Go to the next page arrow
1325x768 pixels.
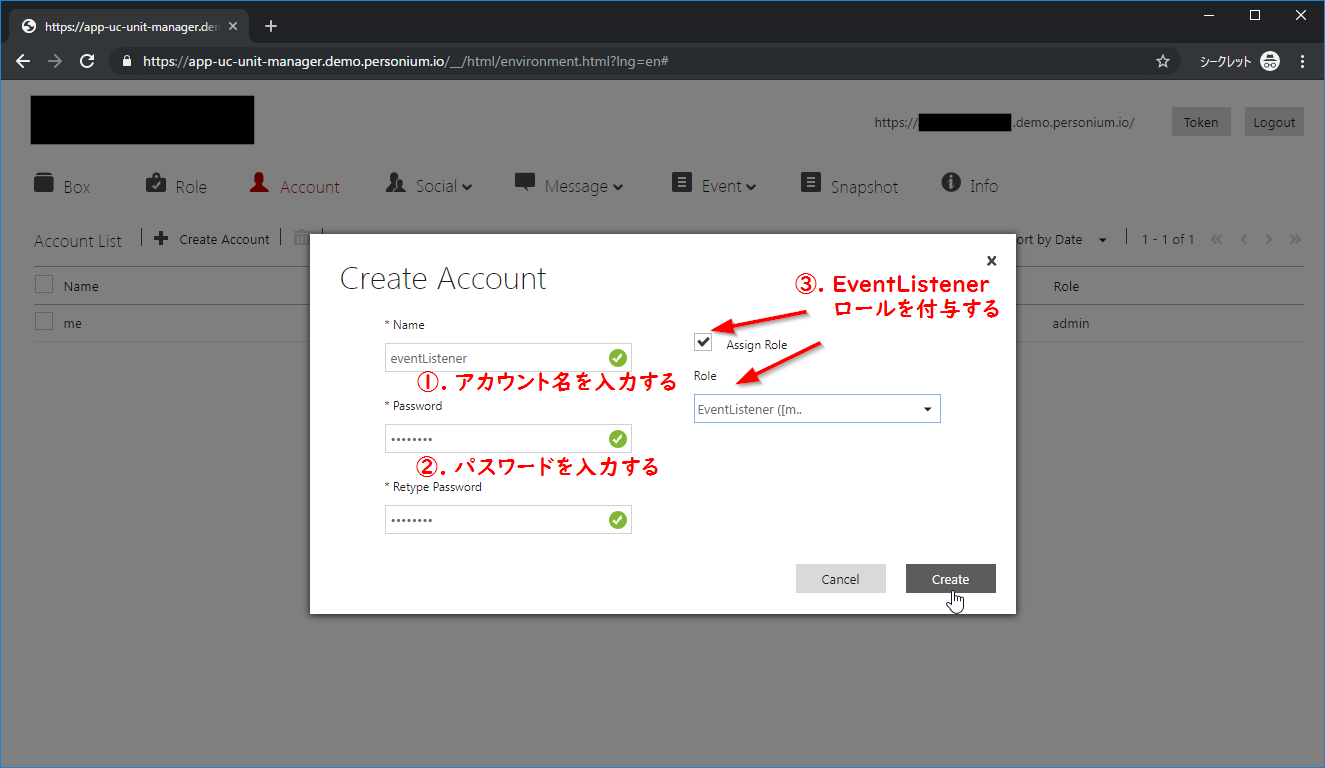point(1269,239)
